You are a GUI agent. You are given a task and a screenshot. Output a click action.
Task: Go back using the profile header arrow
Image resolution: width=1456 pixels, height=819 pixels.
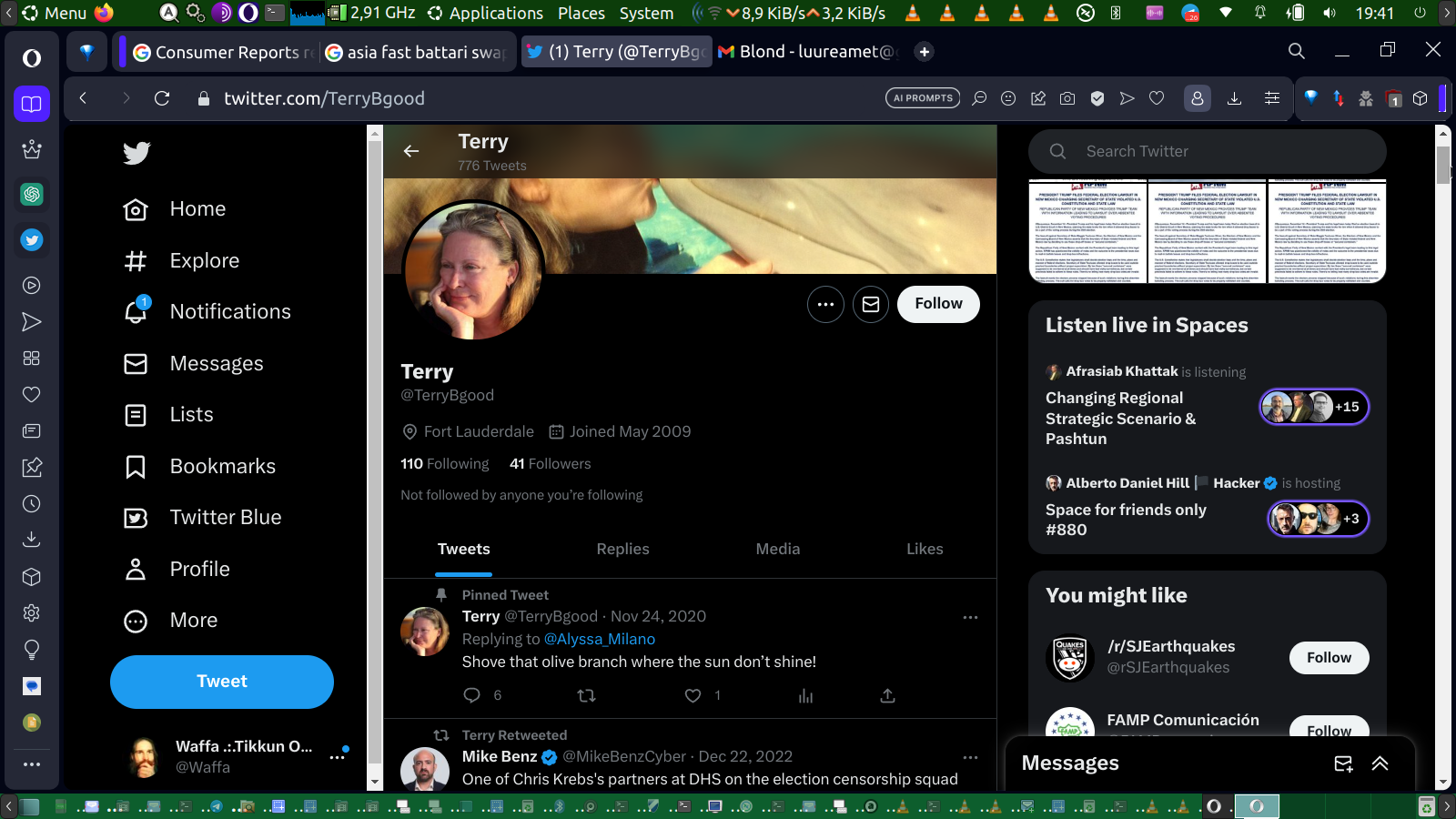click(x=411, y=151)
